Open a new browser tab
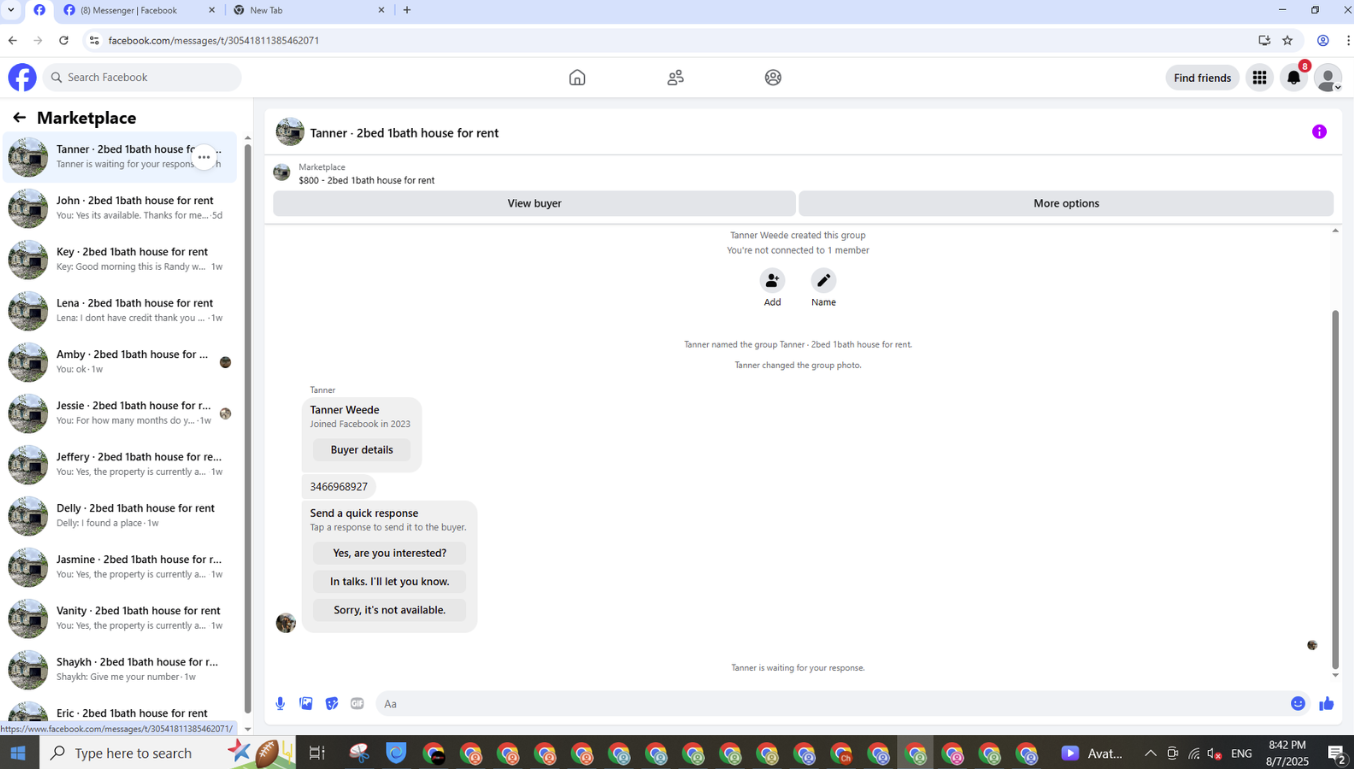This screenshot has height=769, width=1354. click(407, 10)
